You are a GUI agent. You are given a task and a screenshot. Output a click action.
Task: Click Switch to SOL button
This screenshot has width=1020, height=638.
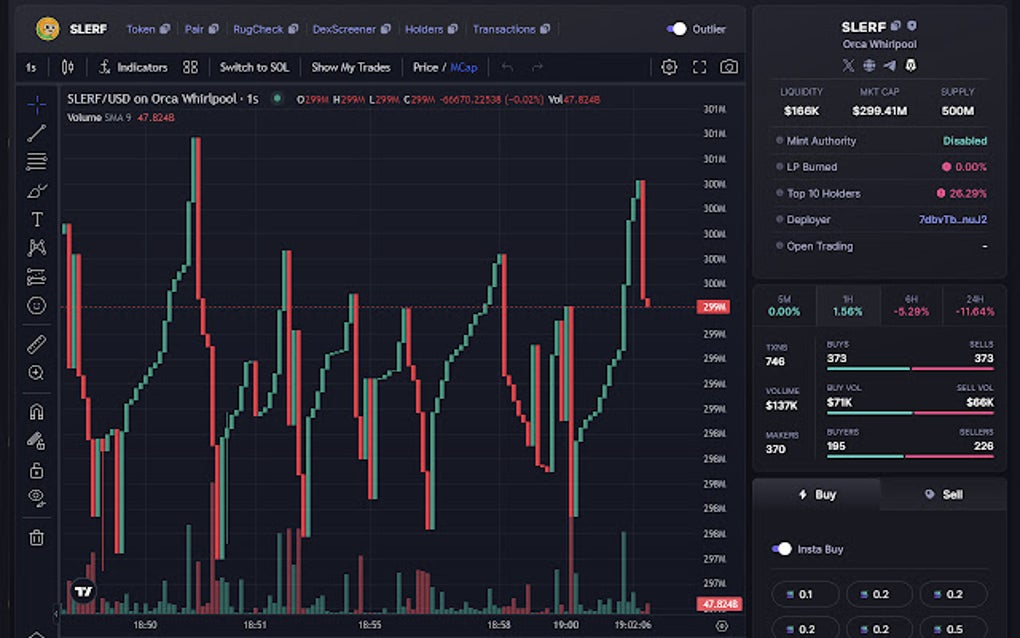(254, 67)
